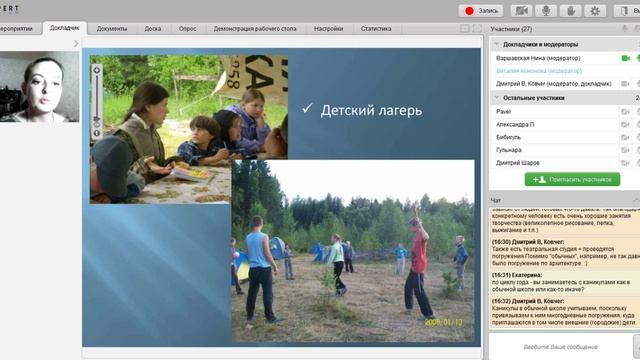Select participant Александра П
Viewport: 640px width, 360px height.
pos(515,124)
